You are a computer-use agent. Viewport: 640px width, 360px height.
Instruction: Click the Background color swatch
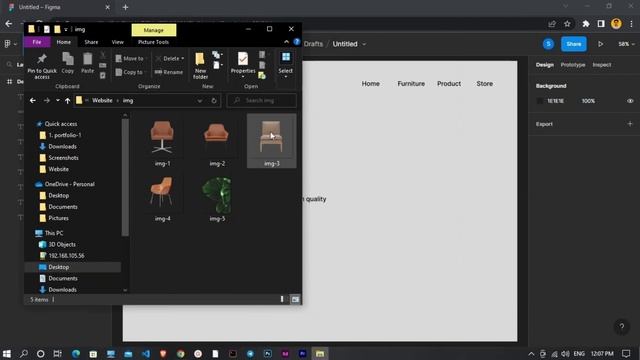[x=540, y=101]
